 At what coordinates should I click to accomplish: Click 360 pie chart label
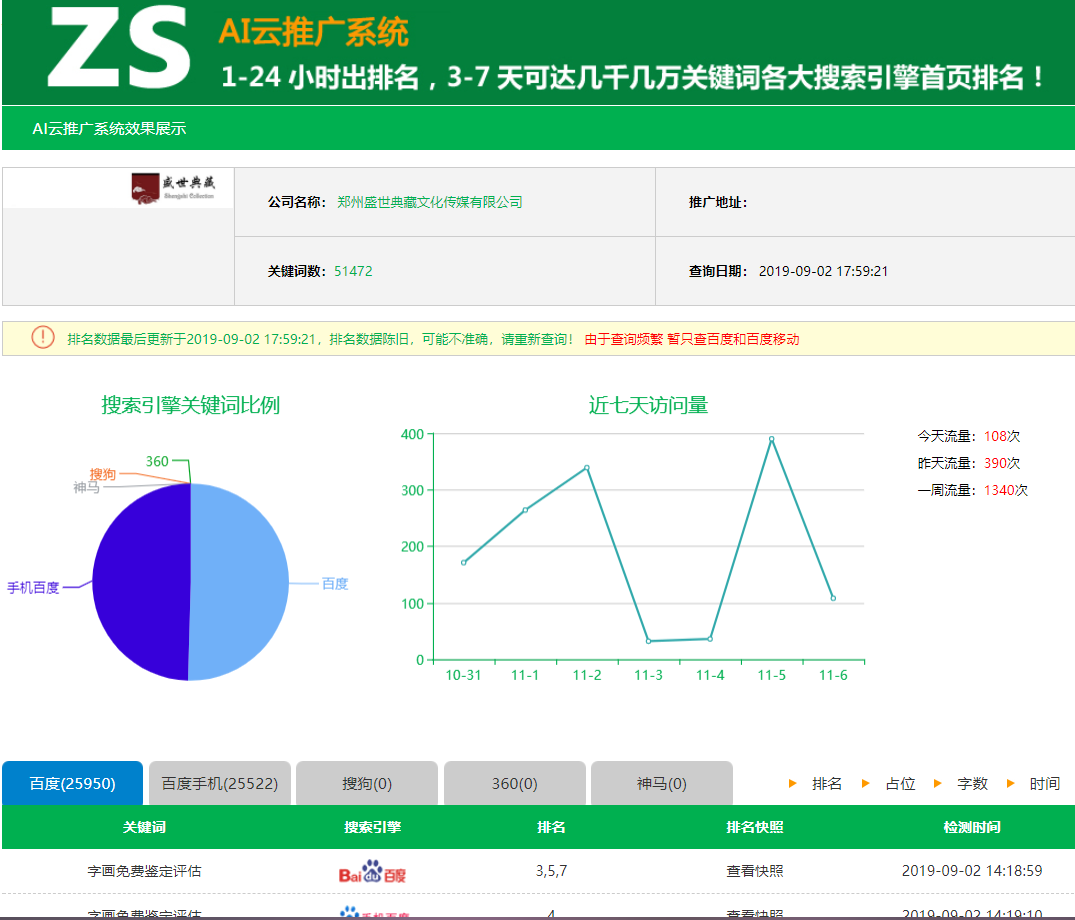[157, 461]
